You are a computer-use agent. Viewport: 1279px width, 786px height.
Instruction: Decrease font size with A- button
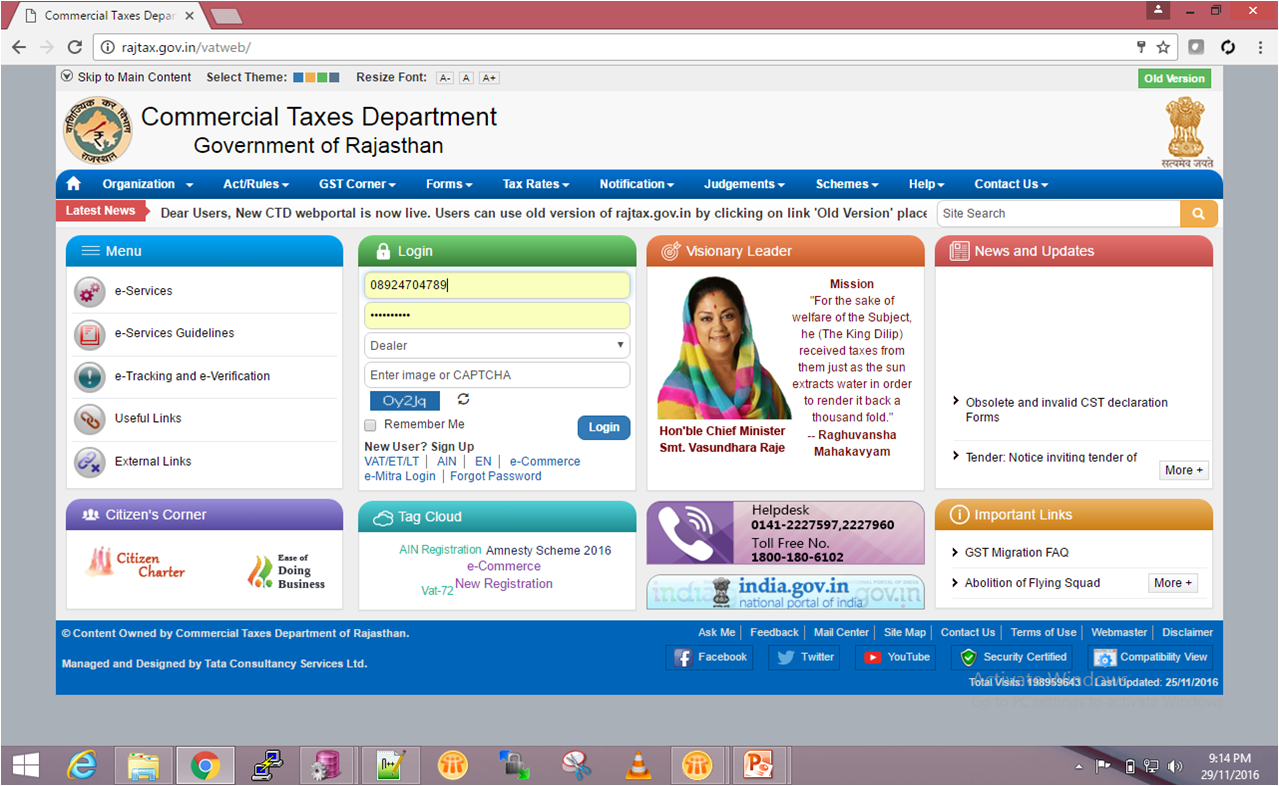[445, 78]
